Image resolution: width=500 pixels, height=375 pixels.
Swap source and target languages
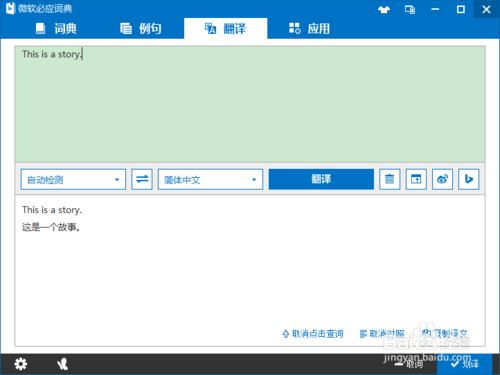point(142,179)
